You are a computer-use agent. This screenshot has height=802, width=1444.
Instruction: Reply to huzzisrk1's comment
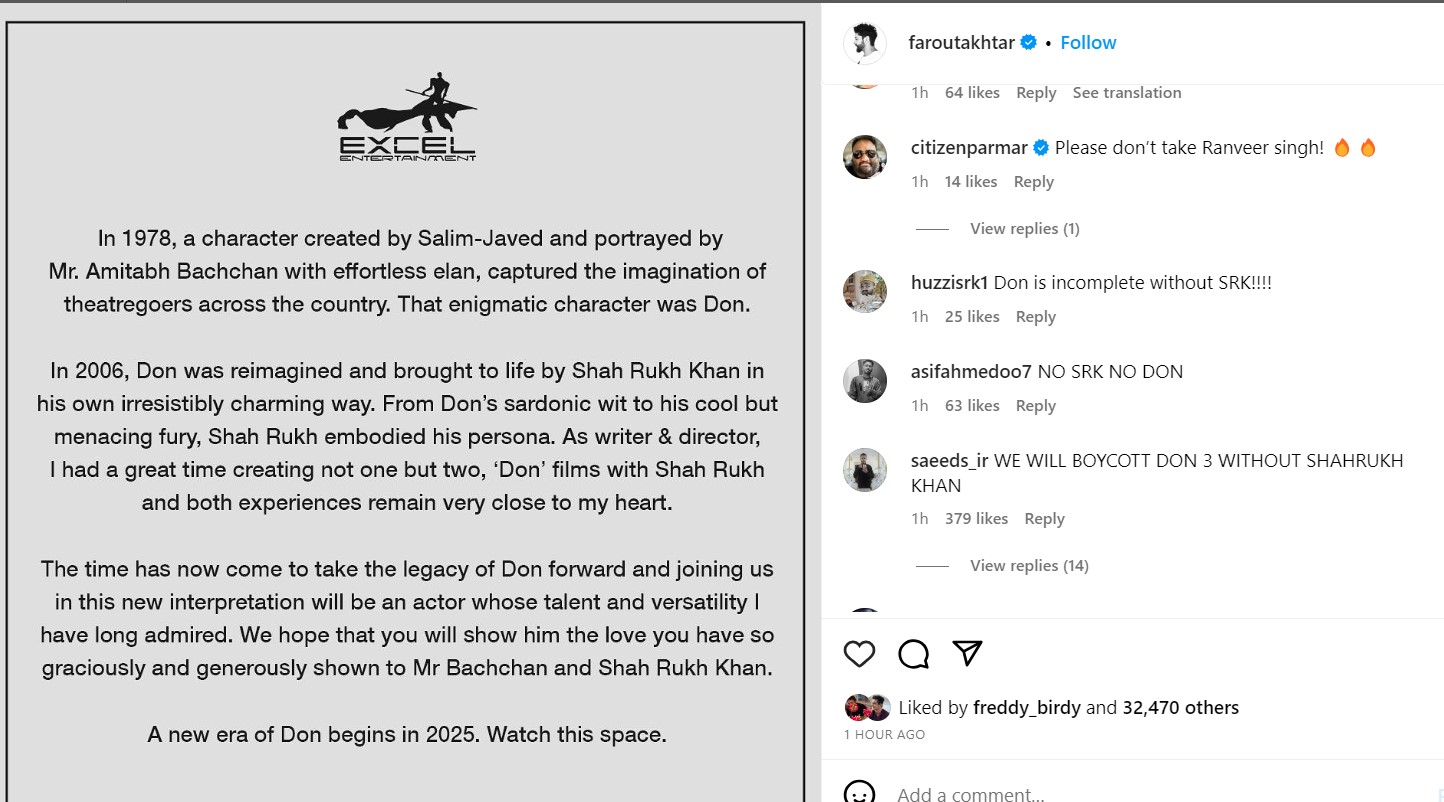coord(1035,317)
